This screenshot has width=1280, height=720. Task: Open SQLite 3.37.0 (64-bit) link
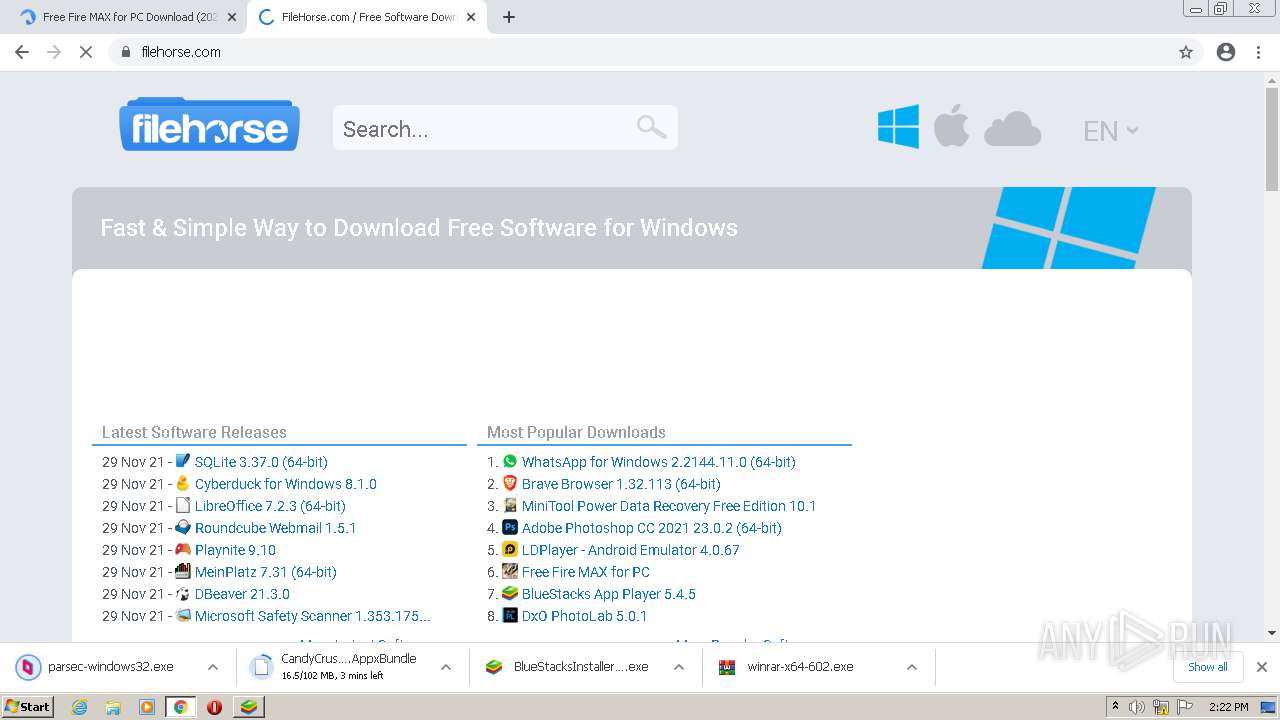[x=261, y=462]
